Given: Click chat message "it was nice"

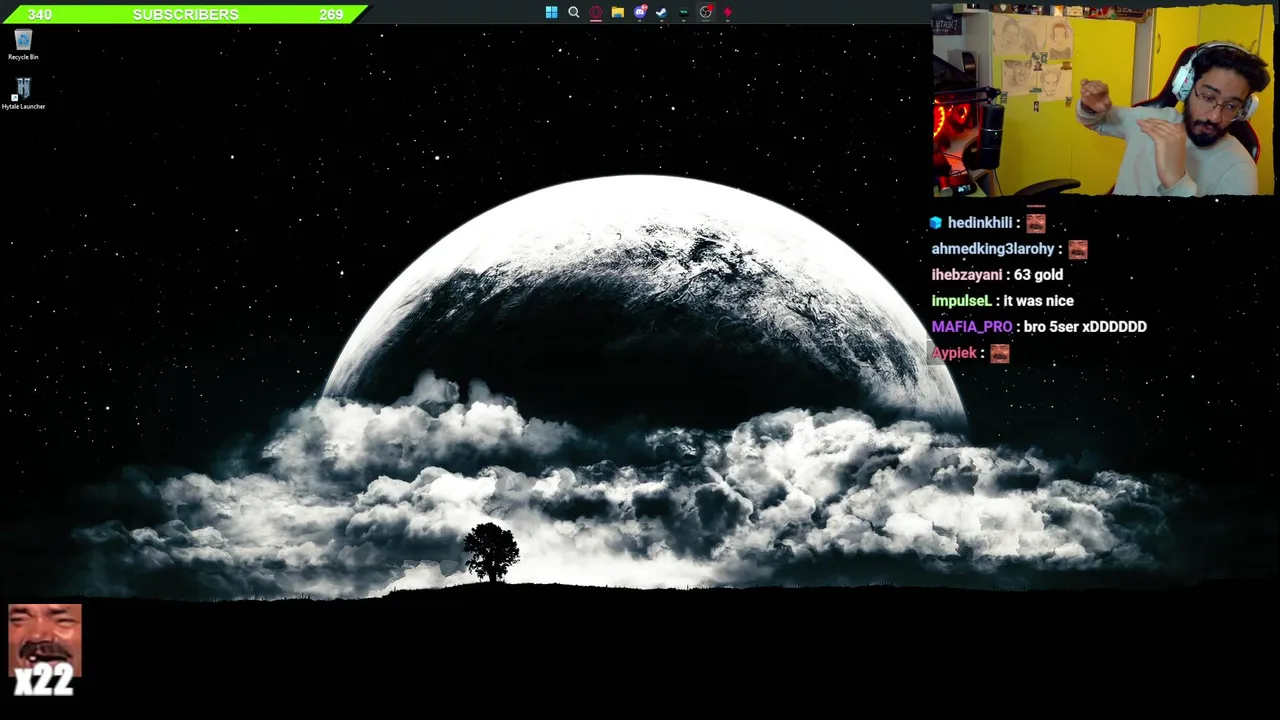Looking at the screenshot, I should click(x=1038, y=301).
